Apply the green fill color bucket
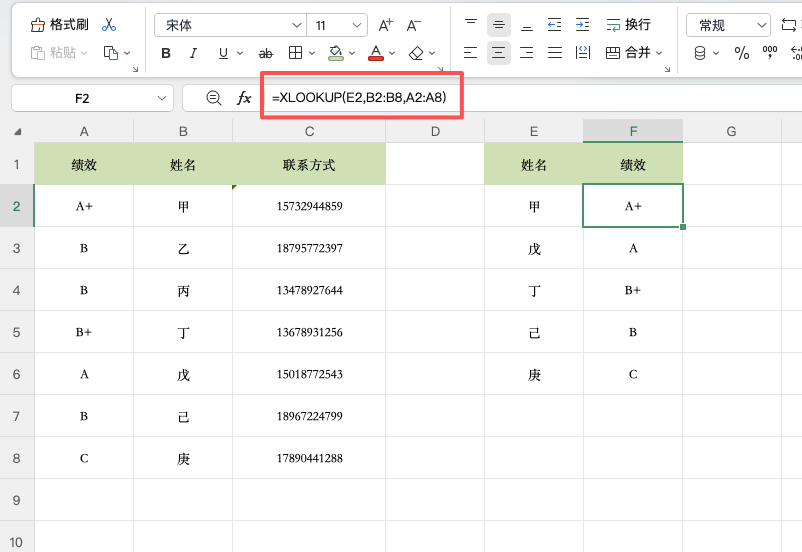Screen dimensions: 802x552 [x=336, y=53]
